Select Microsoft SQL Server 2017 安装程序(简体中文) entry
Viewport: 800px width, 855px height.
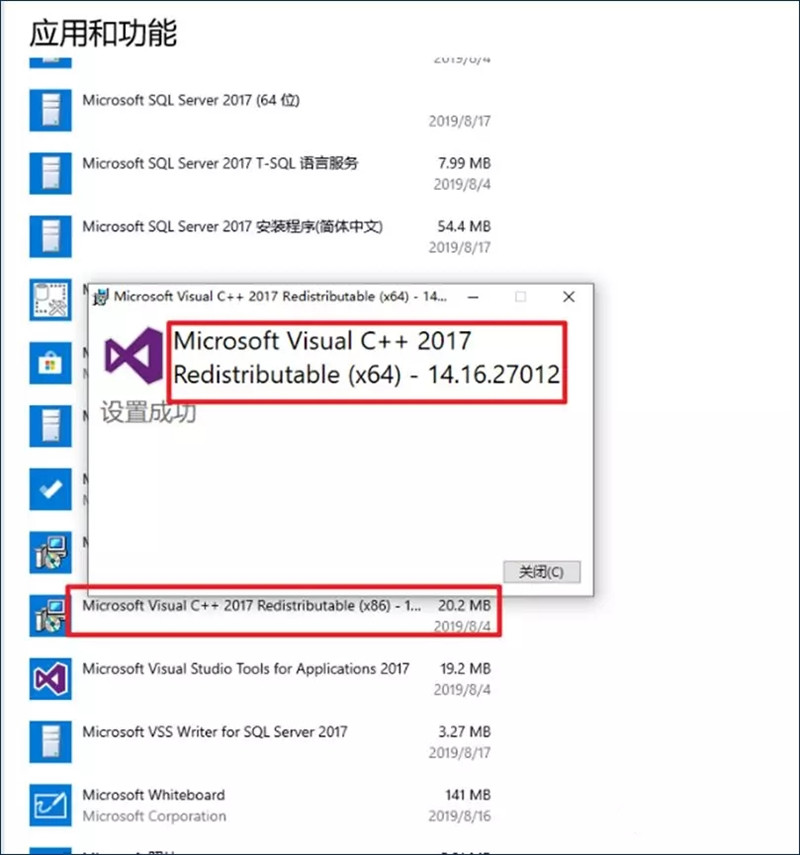(260, 237)
